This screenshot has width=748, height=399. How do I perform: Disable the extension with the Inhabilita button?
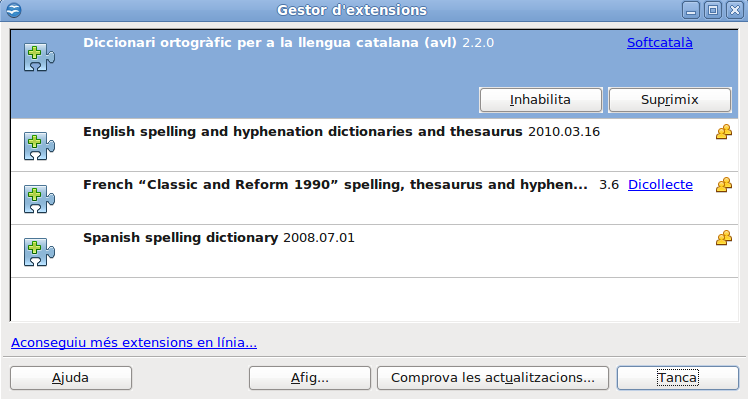540,100
